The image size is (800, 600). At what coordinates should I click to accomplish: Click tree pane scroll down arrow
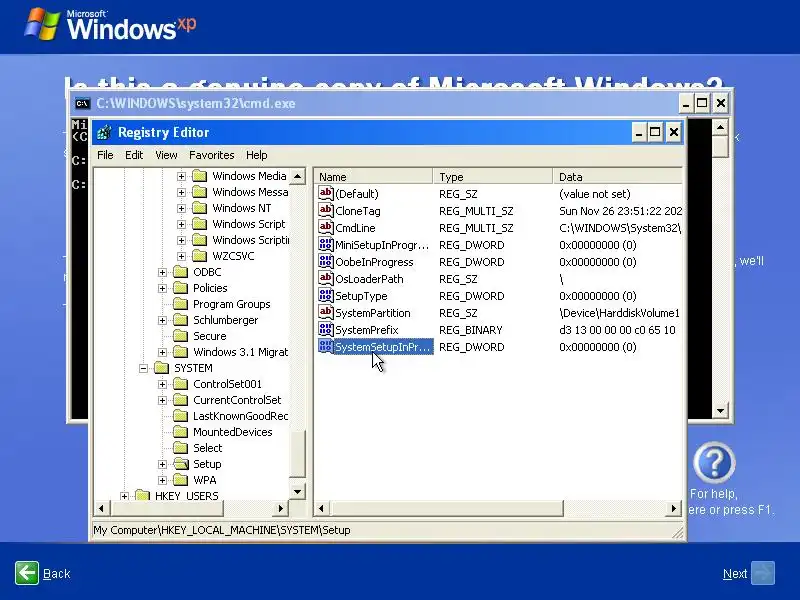coord(297,492)
